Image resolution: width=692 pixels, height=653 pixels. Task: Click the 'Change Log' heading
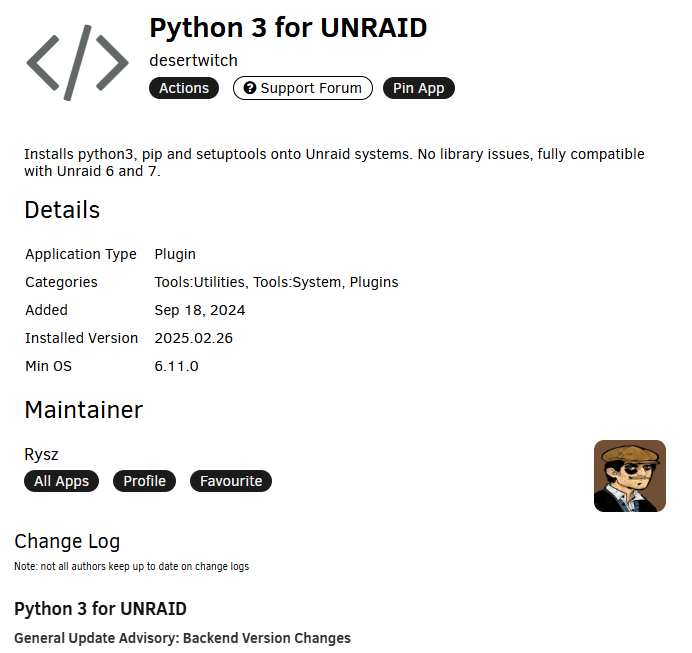tap(67, 542)
